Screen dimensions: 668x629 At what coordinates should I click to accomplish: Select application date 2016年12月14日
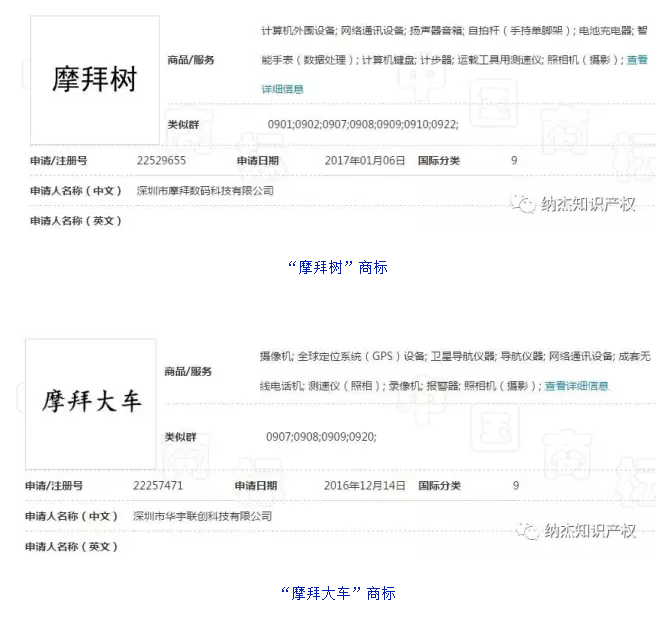(x=364, y=486)
